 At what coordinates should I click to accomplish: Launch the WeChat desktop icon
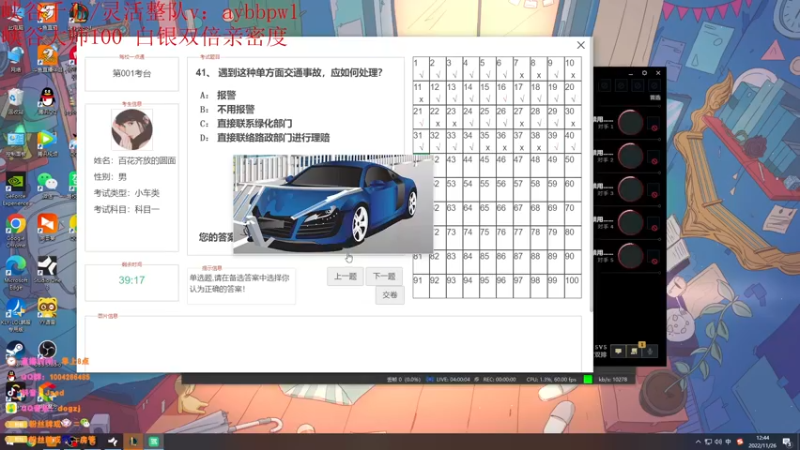[47, 184]
